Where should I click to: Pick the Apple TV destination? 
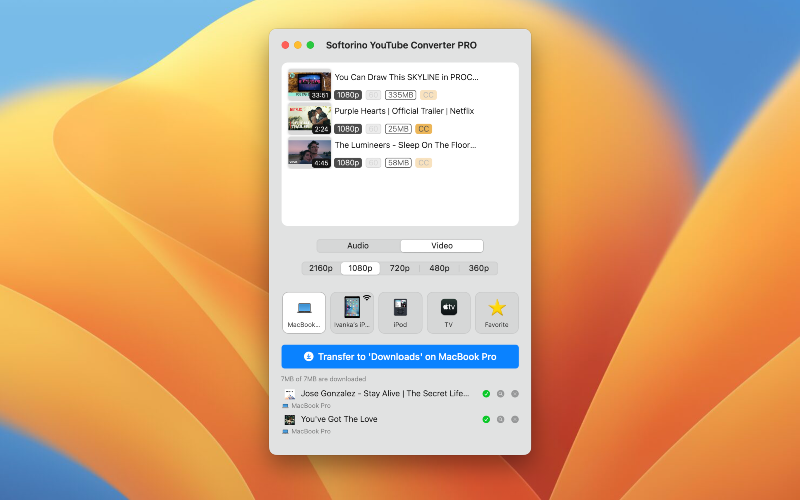click(x=448, y=313)
